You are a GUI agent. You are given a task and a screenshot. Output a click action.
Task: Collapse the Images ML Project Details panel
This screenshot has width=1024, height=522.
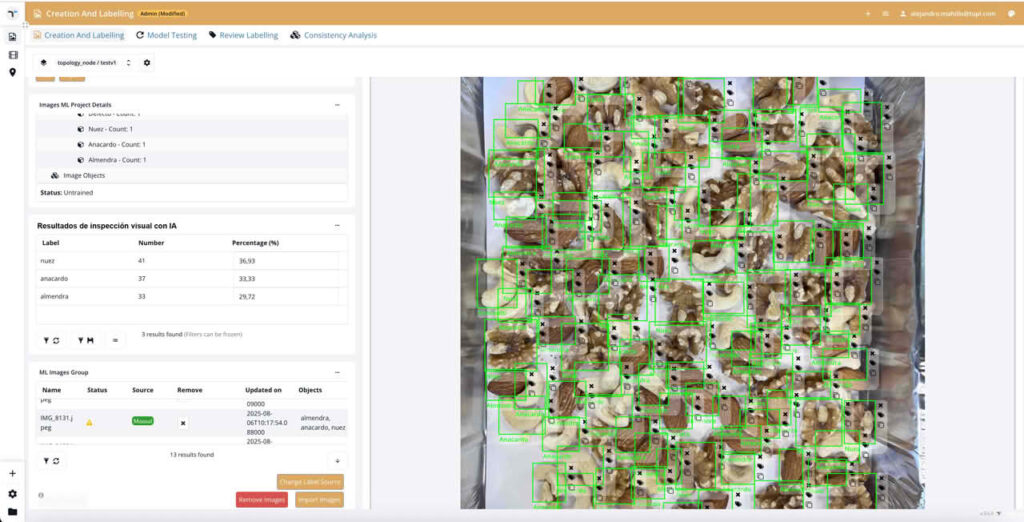point(337,104)
